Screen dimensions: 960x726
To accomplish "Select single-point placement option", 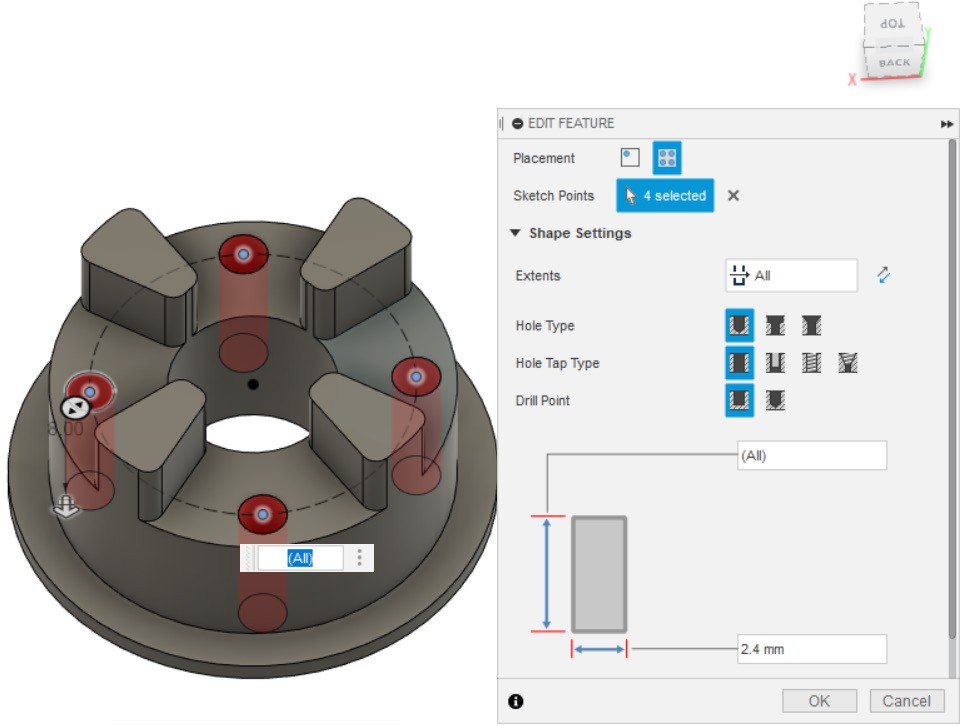I will point(630,158).
